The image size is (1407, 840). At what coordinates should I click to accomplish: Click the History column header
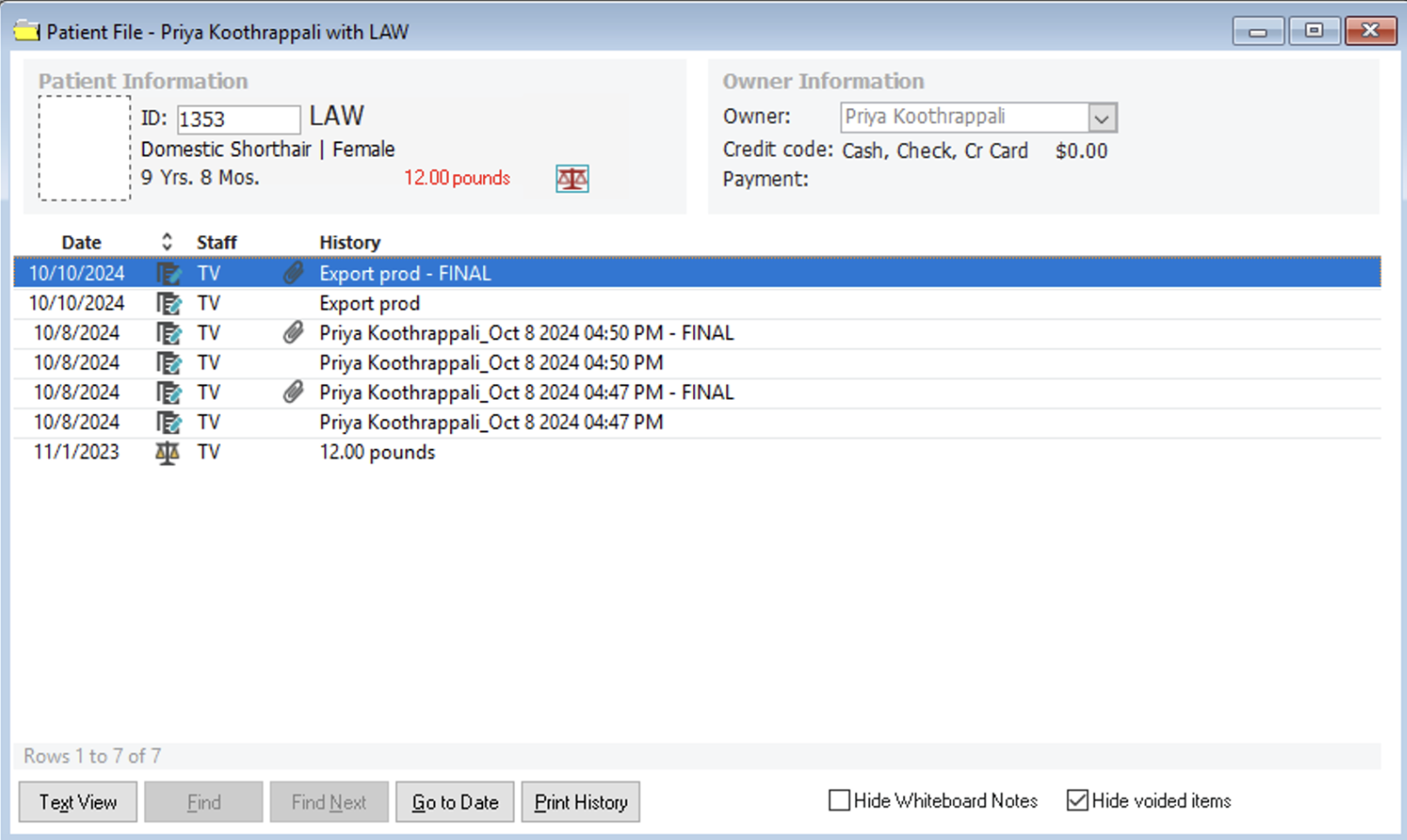[x=350, y=242]
